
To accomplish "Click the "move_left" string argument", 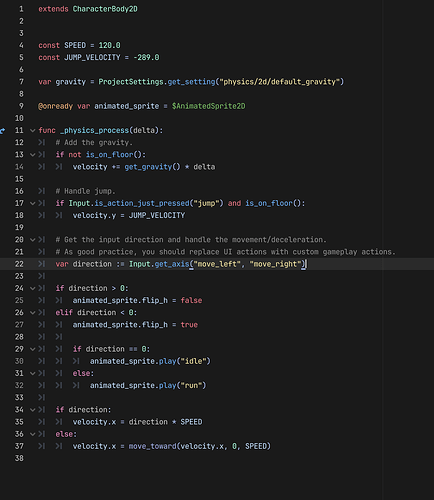I will 217,264.
